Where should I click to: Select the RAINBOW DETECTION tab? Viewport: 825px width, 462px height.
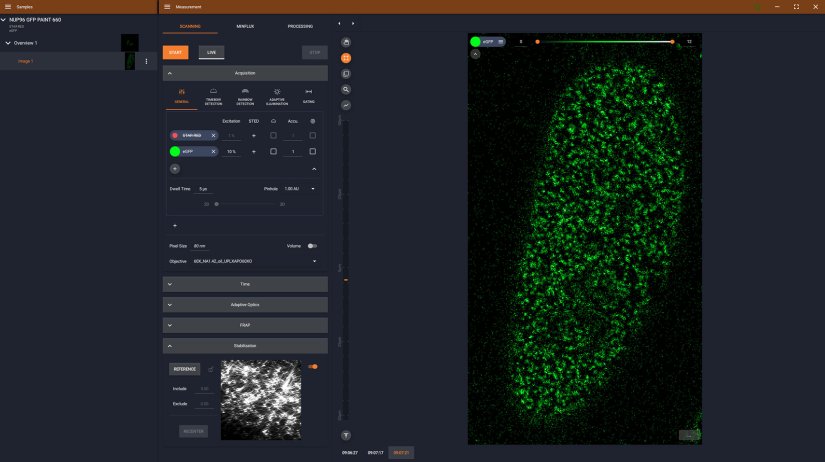tap(245, 97)
